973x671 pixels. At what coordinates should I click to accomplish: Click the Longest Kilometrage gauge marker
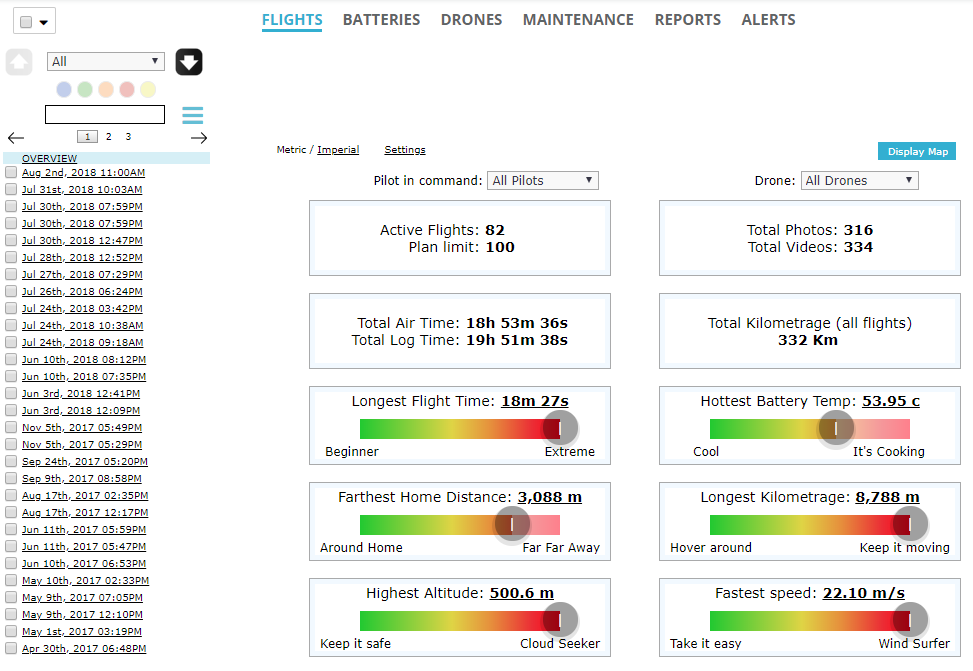pyautogui.click(x=910, y=525)
